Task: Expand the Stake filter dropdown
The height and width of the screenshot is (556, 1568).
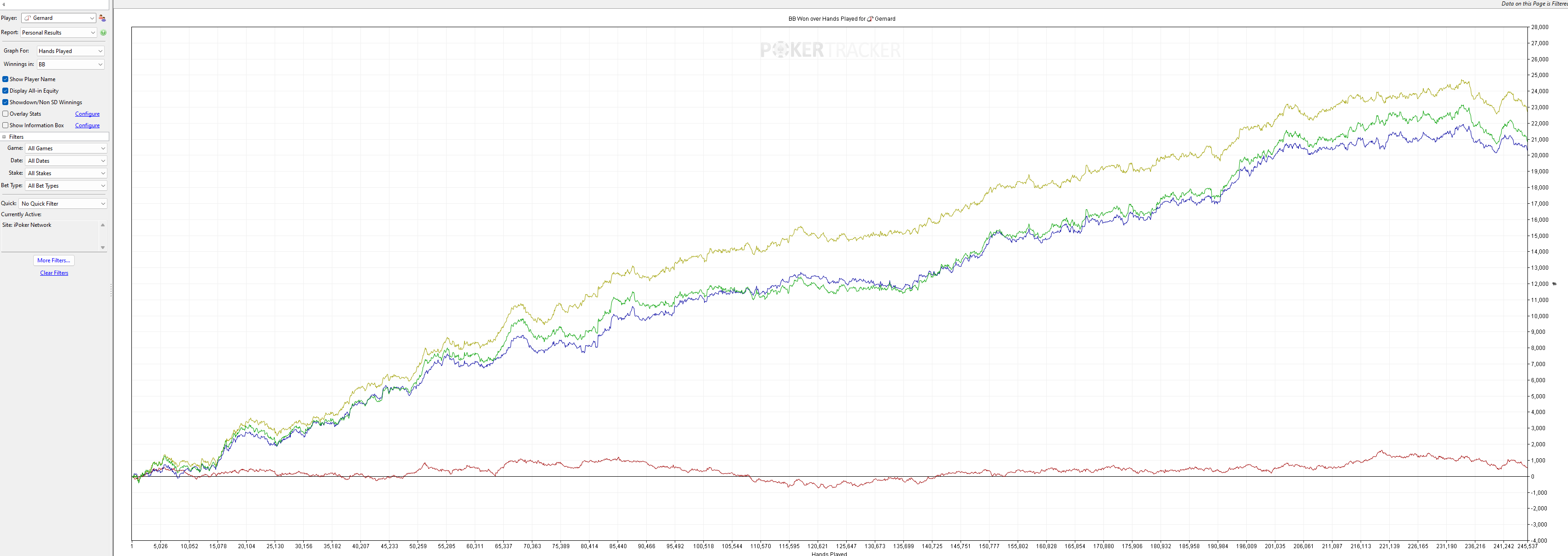Action: tap(66, 173)
